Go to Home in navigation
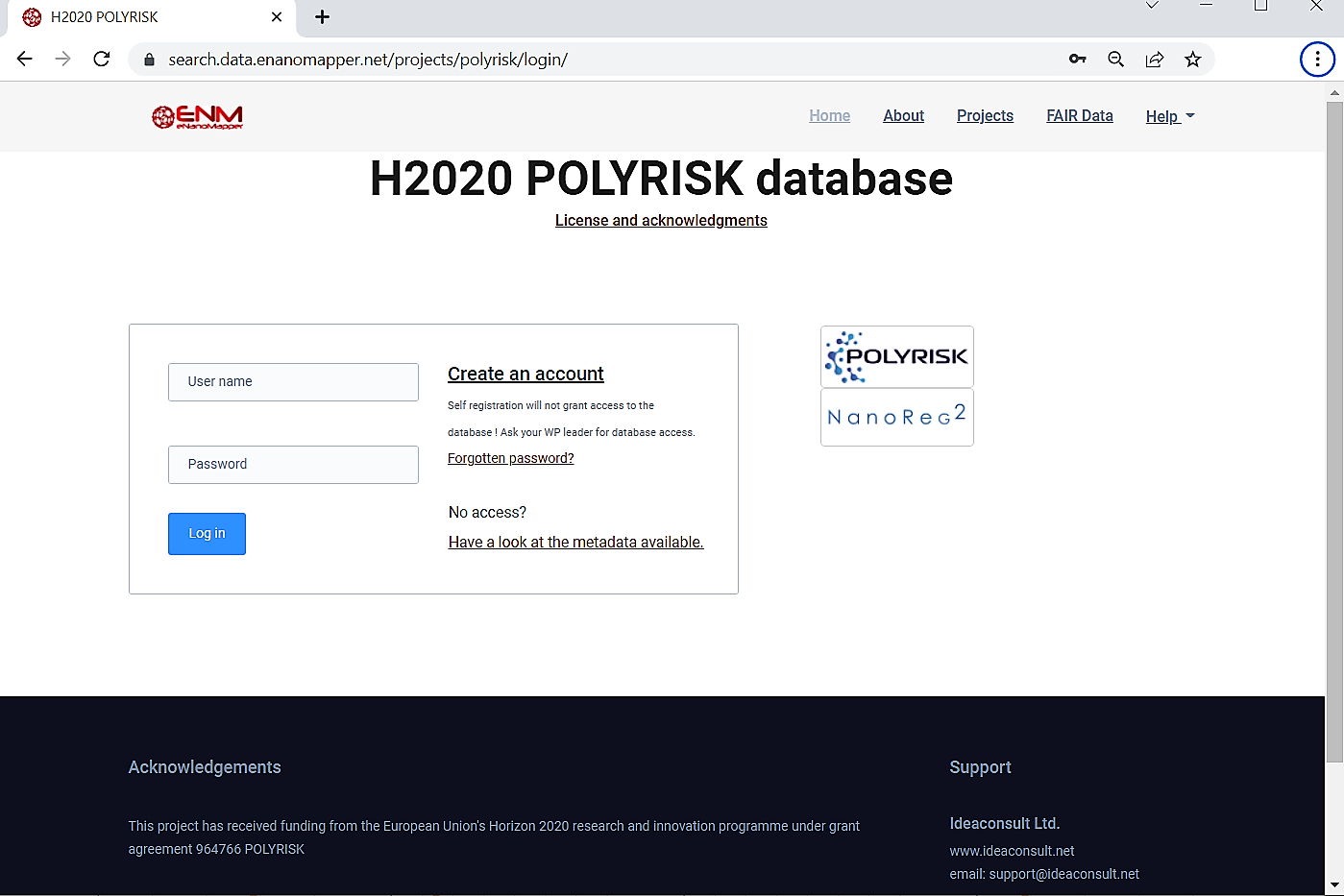The image size is (1344, 896). pos(829,115)
